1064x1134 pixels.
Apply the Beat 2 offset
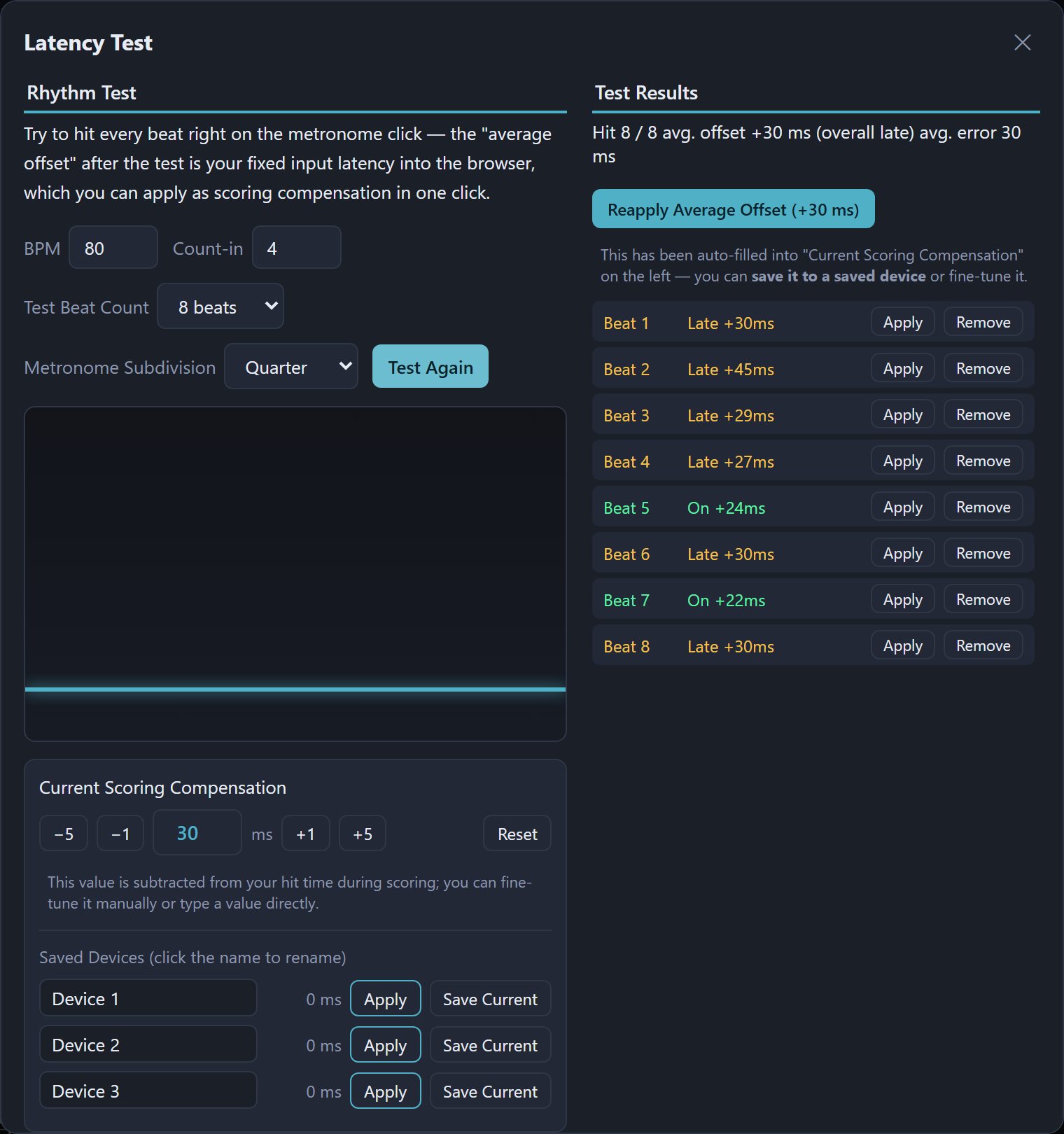pyautogui.click(x=902, y=368)
